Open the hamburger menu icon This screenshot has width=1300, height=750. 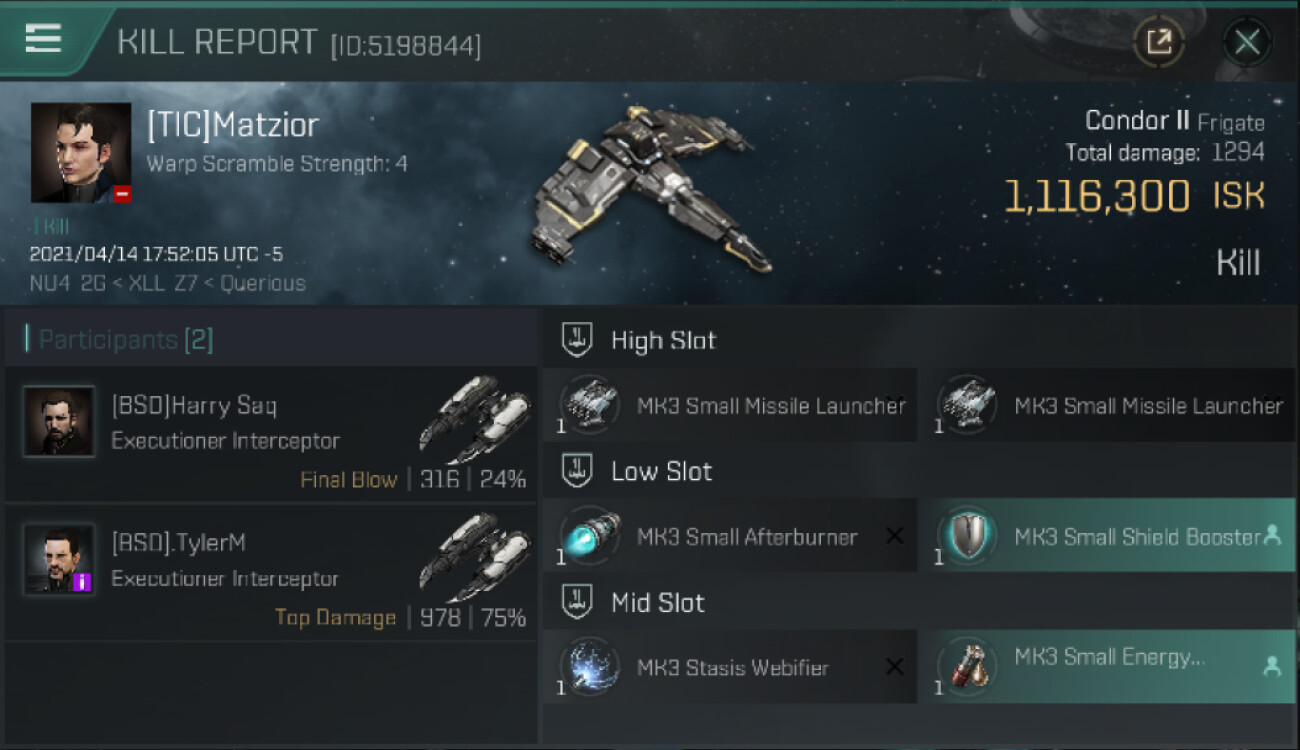coord(43,39)
